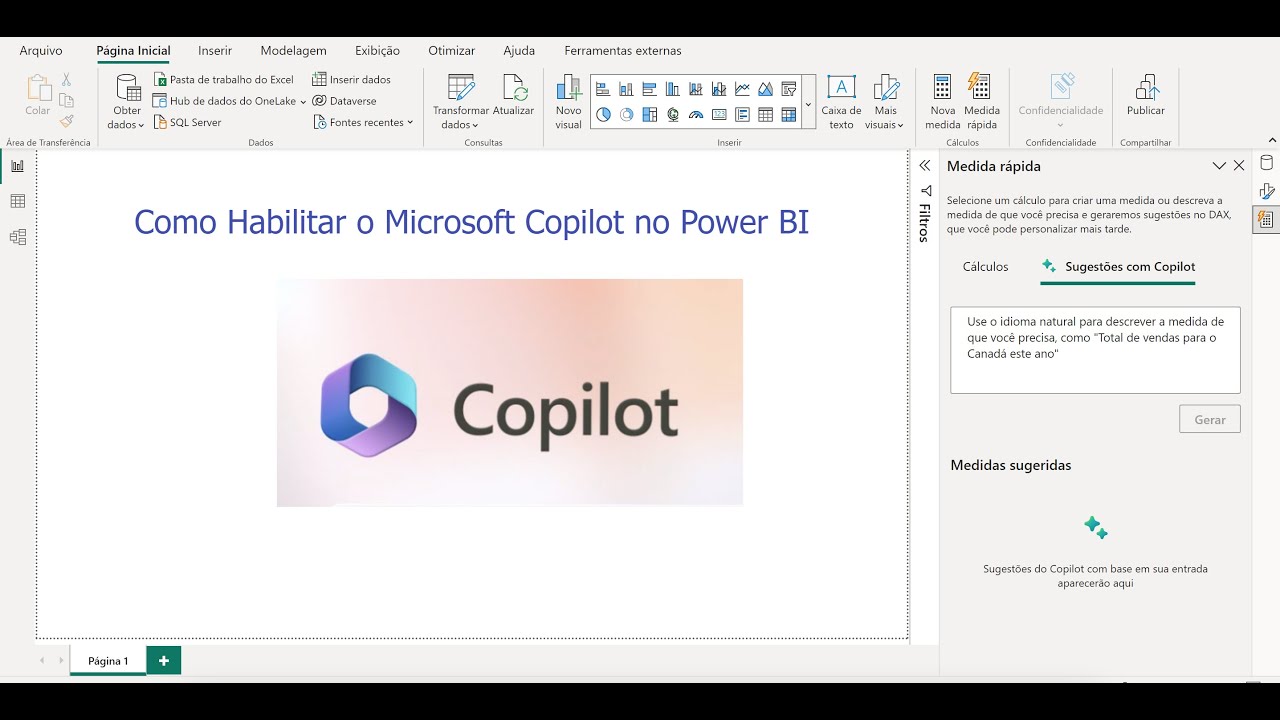Expand the Filtros pane double chevron
1280x720 pixels.
click(925, 166)
